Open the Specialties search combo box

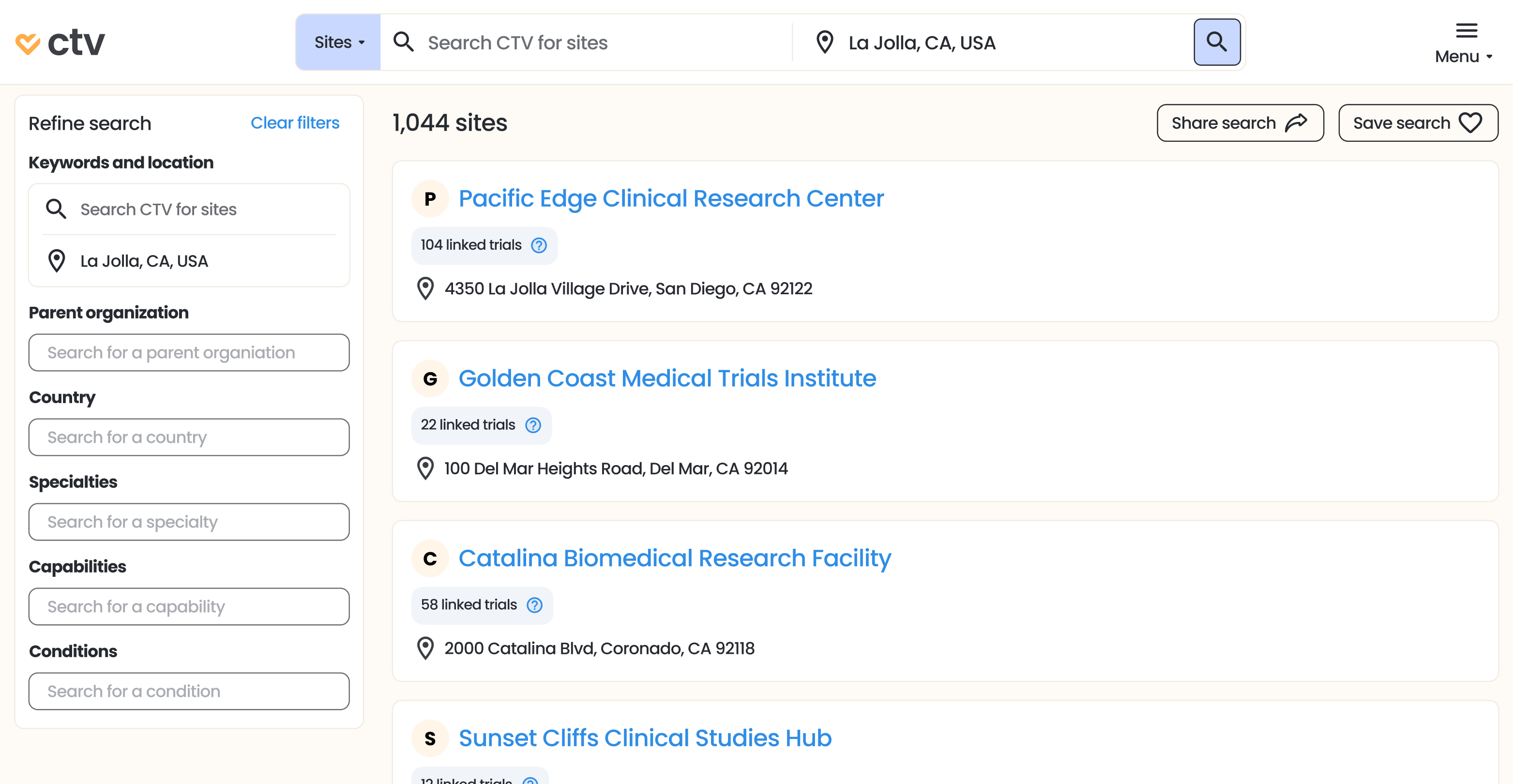[x=189, y=522]
